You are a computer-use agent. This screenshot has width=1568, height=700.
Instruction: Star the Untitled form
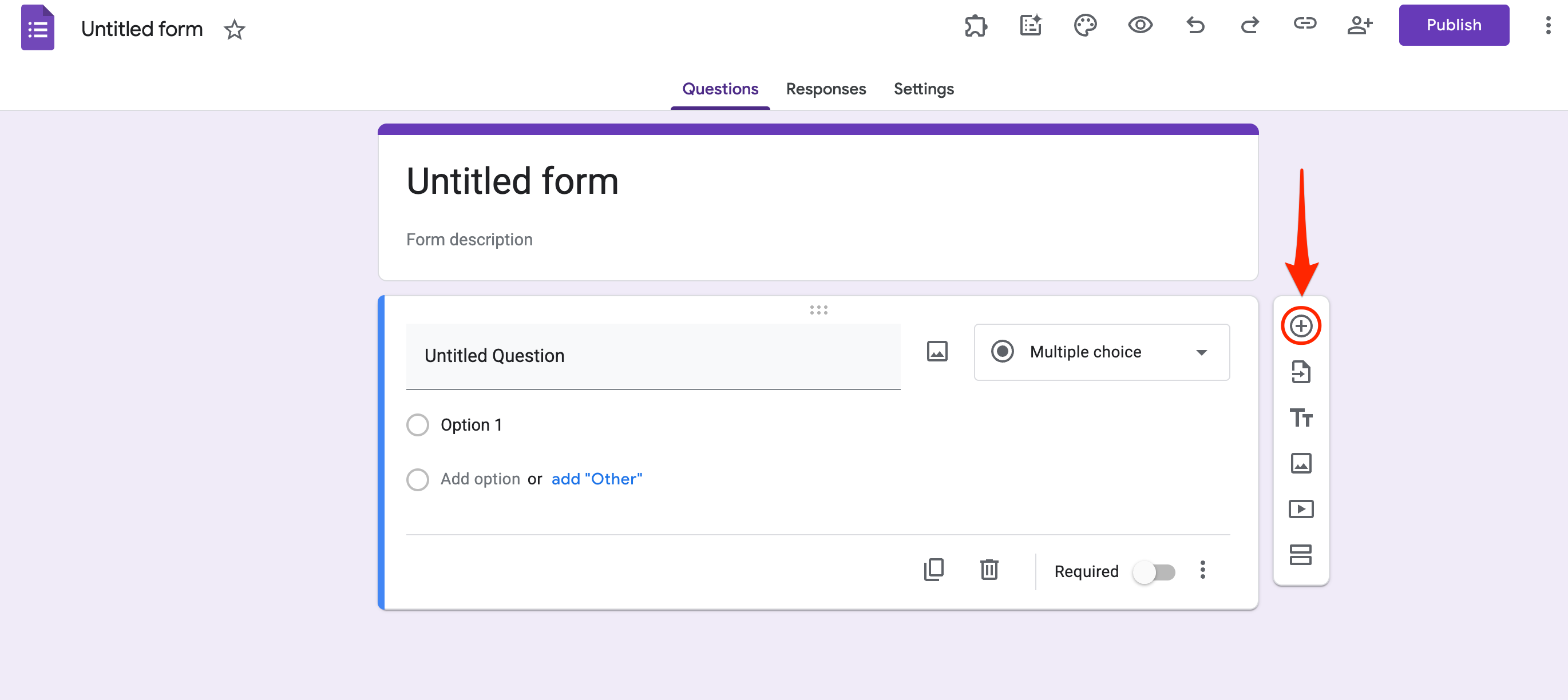235,29
